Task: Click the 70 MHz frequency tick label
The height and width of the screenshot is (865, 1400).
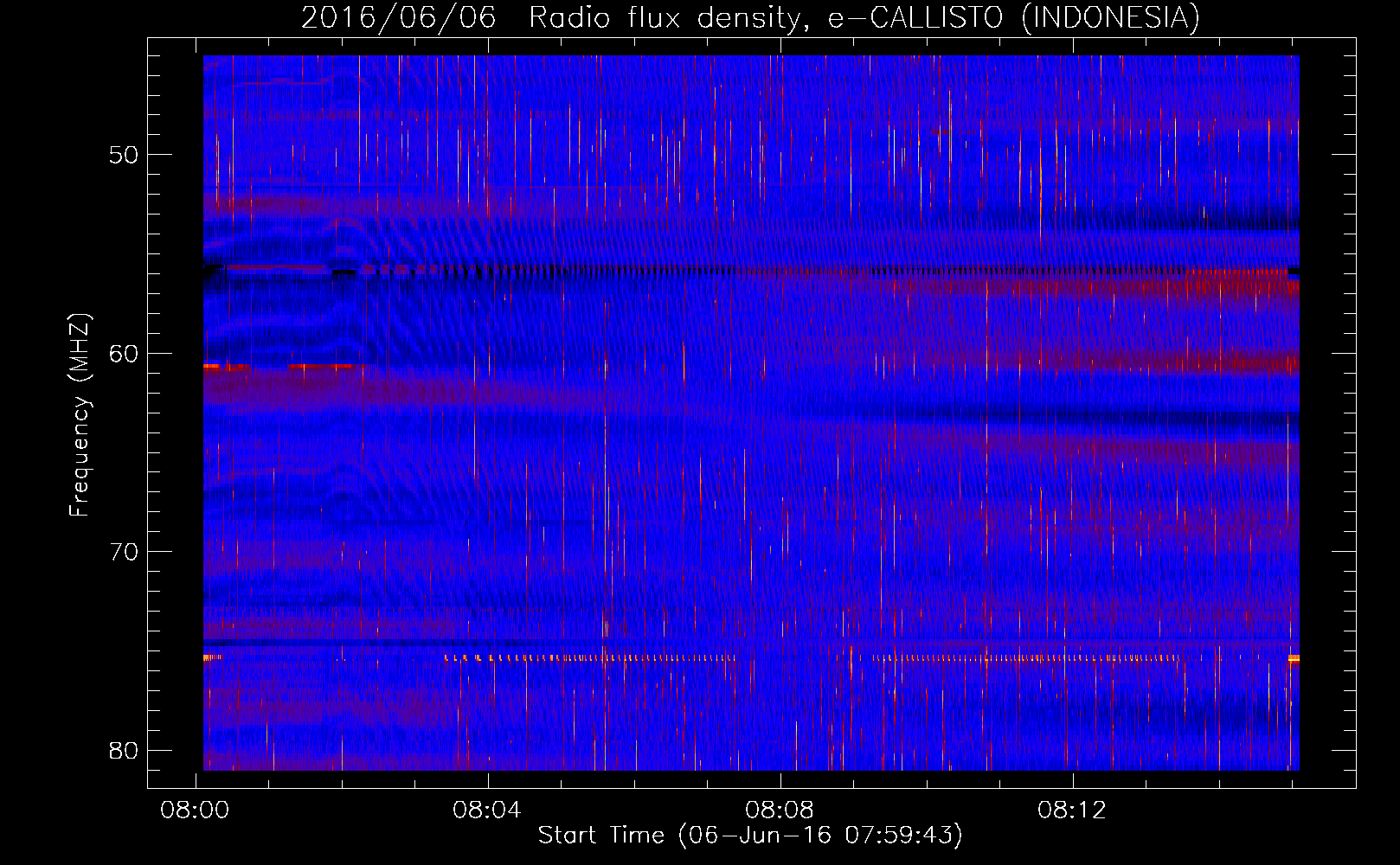Action: pyautogui.click(x=124, y=552)
